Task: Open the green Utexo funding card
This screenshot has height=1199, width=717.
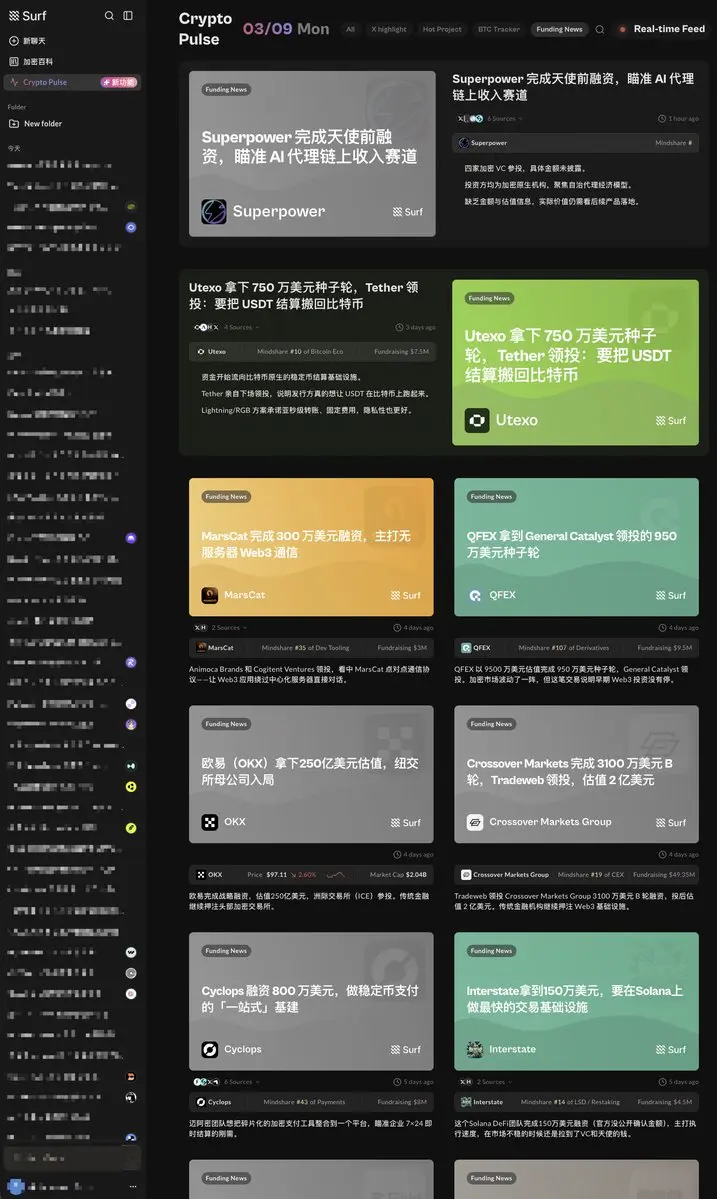Action: click(575, 362)
